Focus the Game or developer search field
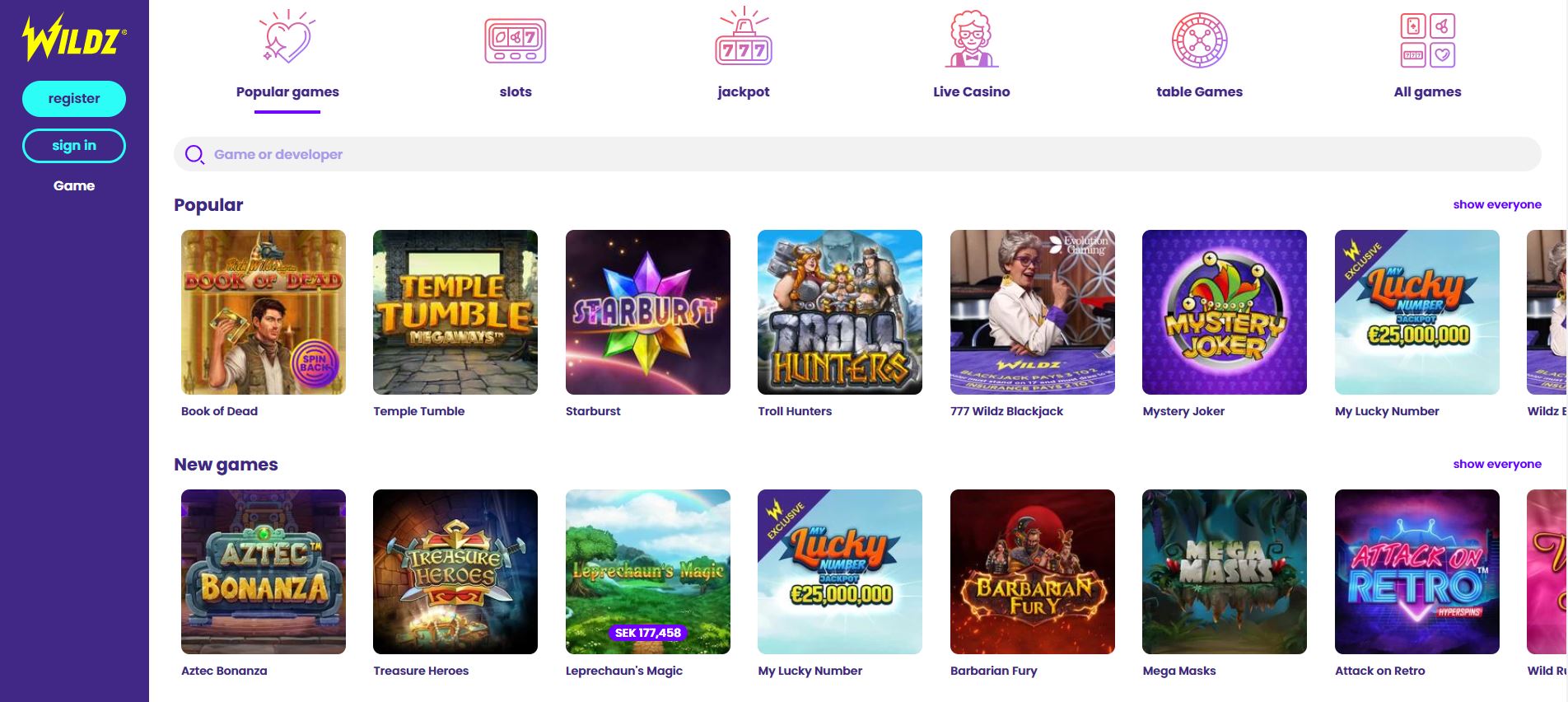 pos(857,154)
